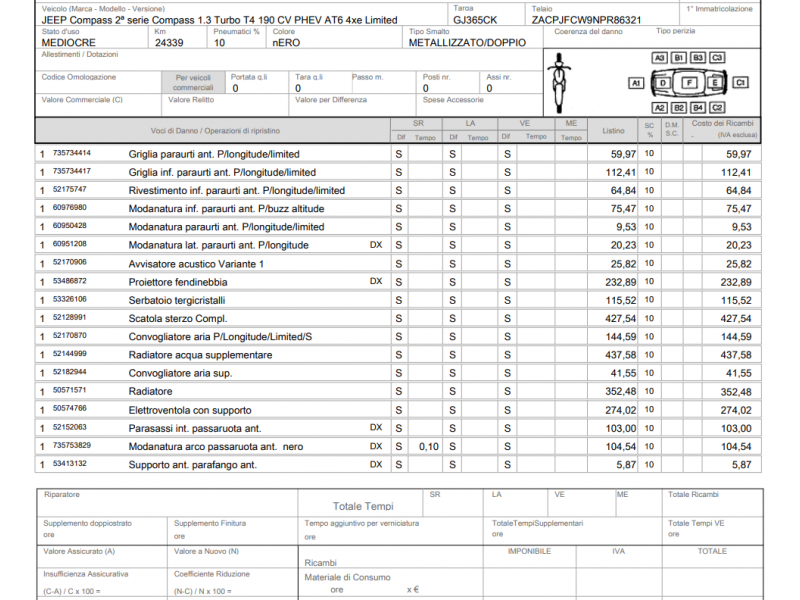The width and height of the screenshot is (800, 600).
Task: Click the "Costo dei Ricambi" column header
Action: pyautogui.click(x=722, y=123)
